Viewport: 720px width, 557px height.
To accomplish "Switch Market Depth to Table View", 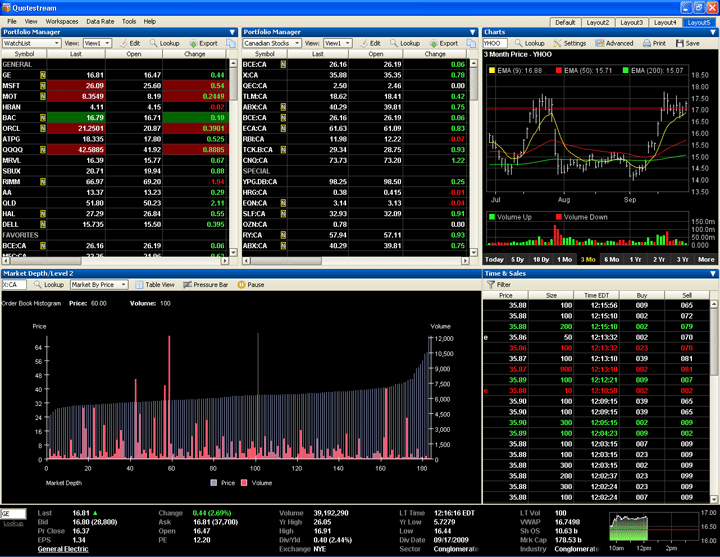I will 154,285.
